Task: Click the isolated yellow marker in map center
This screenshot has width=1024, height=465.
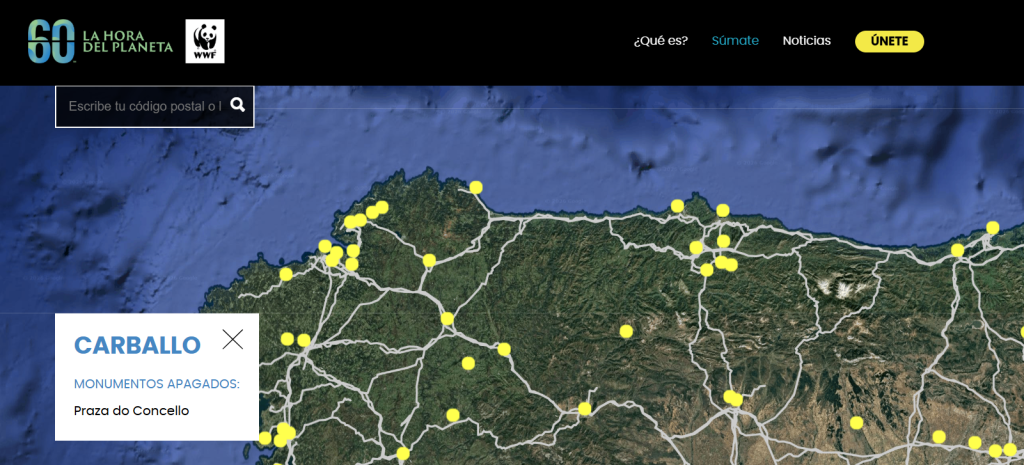Action: pos(626,331)
